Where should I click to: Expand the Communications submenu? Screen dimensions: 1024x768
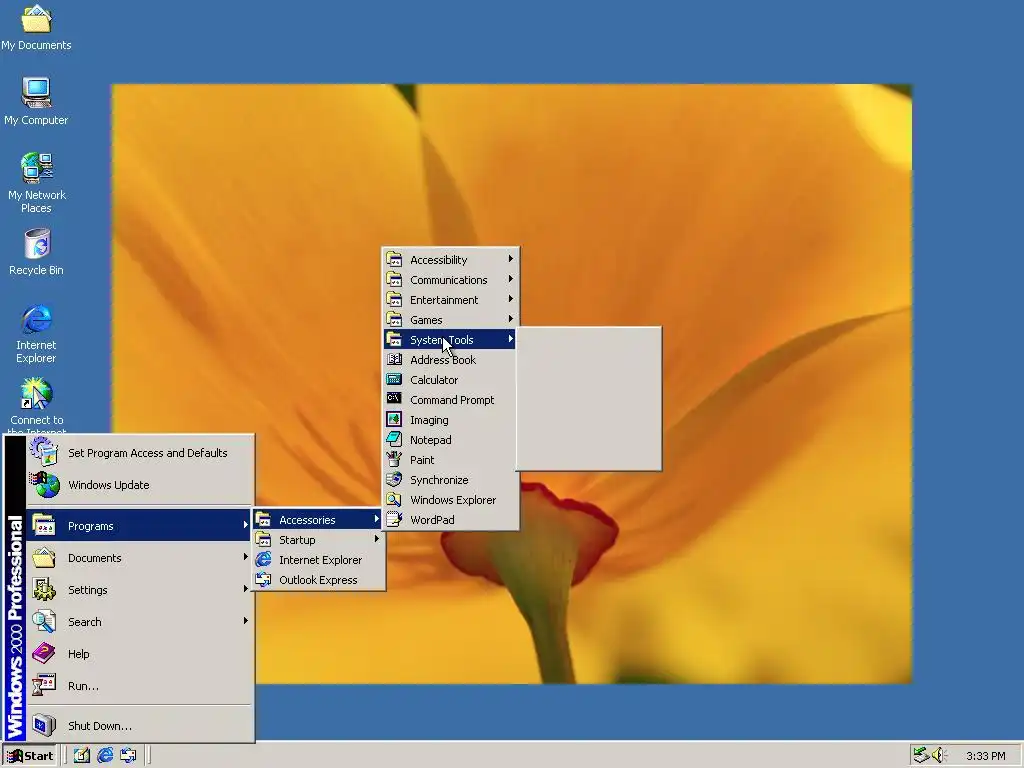451,280
